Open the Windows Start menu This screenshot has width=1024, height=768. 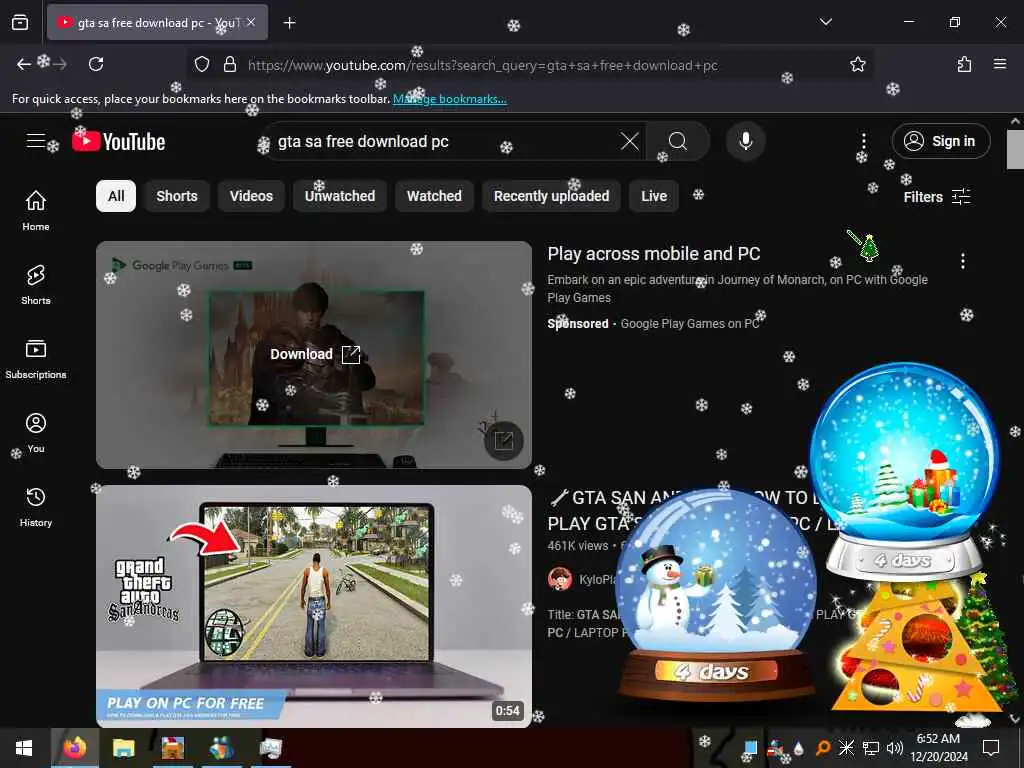pyautogui.click(x=24, y=748)
